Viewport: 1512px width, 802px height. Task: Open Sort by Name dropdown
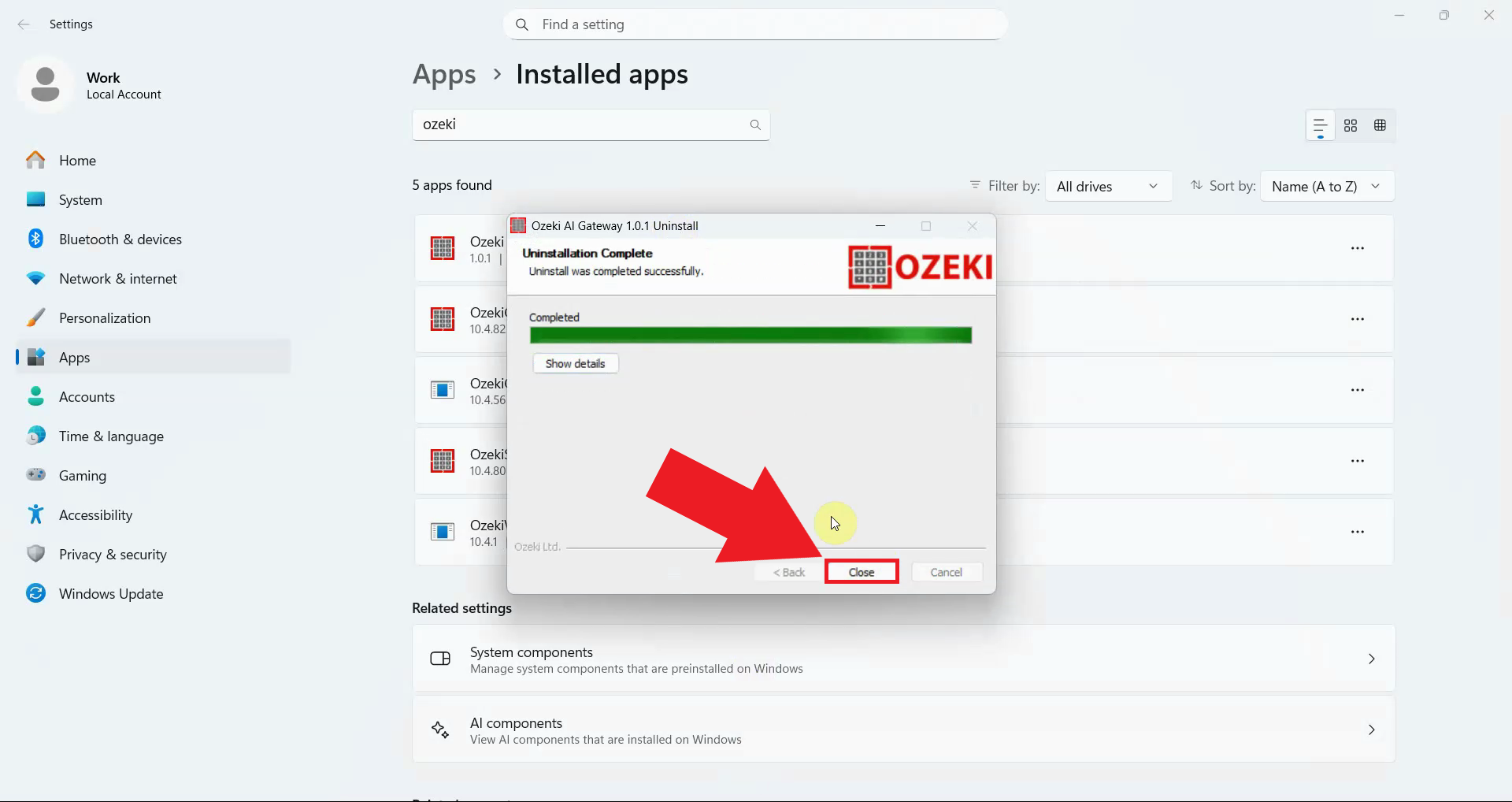(x=1326, y=187)
